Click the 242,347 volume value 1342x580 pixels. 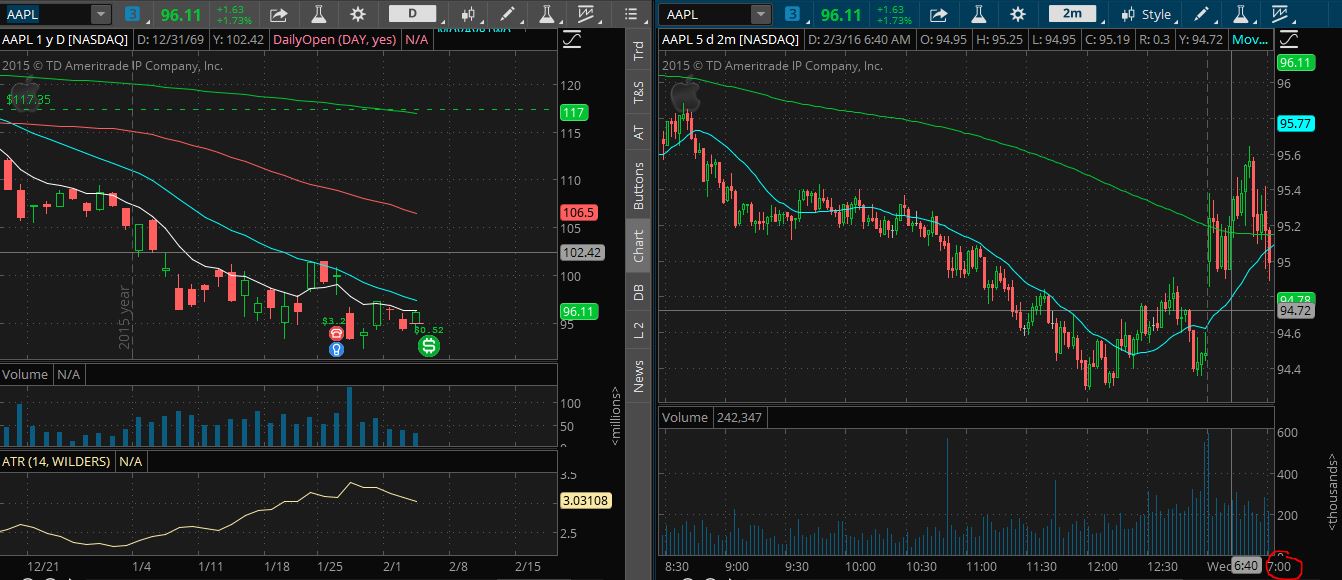[740, 417]
